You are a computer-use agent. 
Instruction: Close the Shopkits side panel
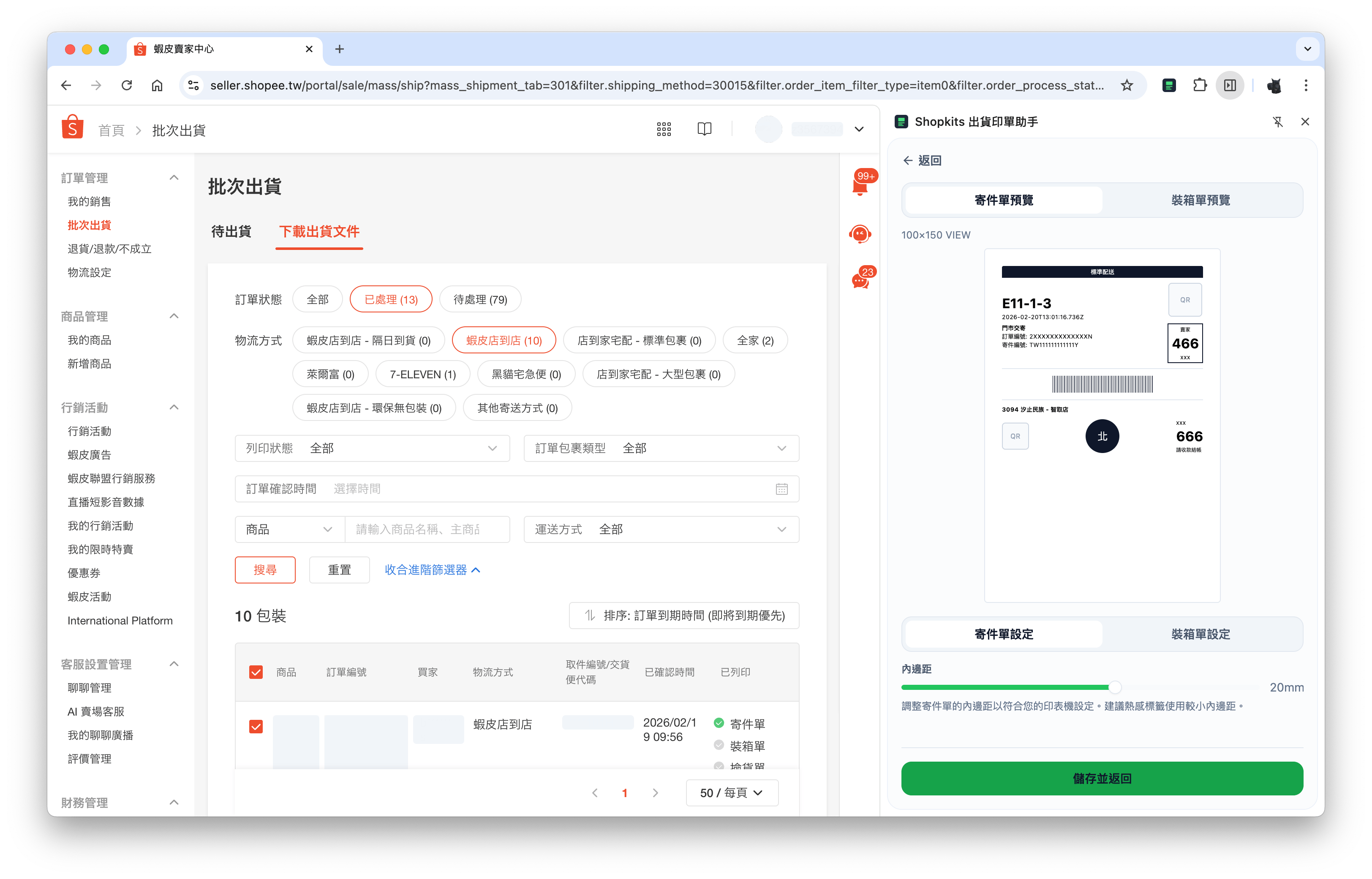tap(1305, 122)
